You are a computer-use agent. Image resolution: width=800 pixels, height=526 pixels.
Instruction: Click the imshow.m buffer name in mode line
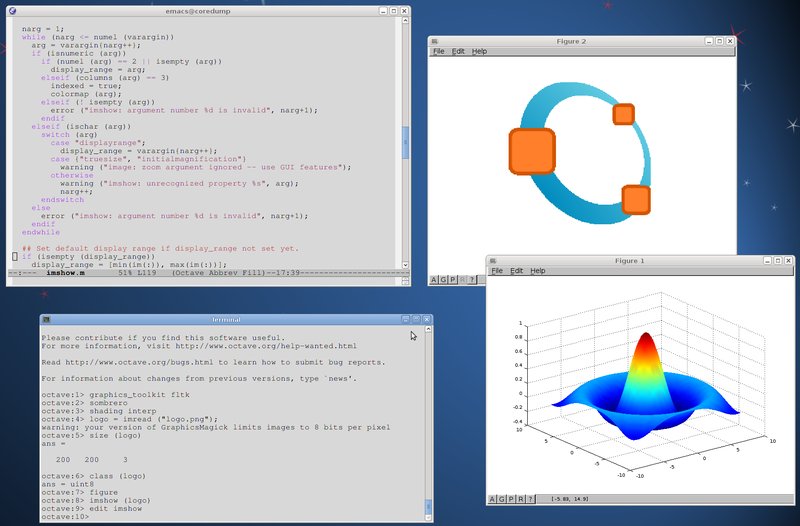65,273
